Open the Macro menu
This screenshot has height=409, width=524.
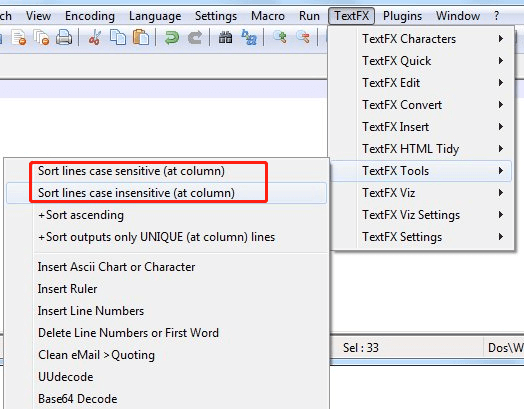click(x=268, y=16)
